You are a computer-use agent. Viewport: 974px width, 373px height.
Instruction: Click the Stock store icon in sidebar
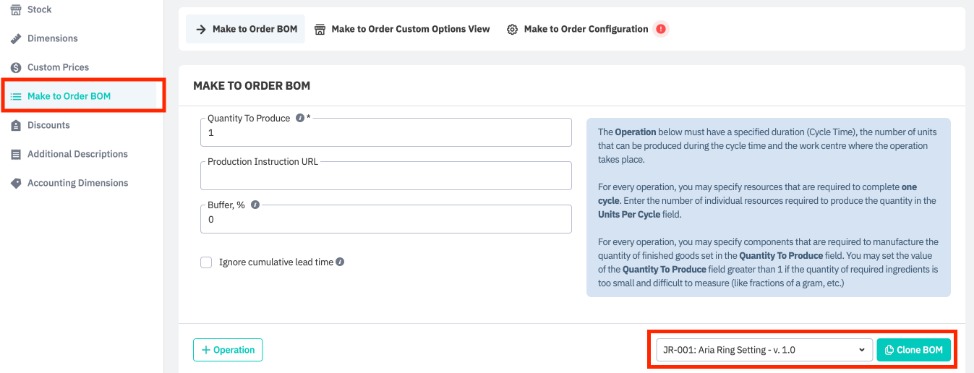(16, 10)
